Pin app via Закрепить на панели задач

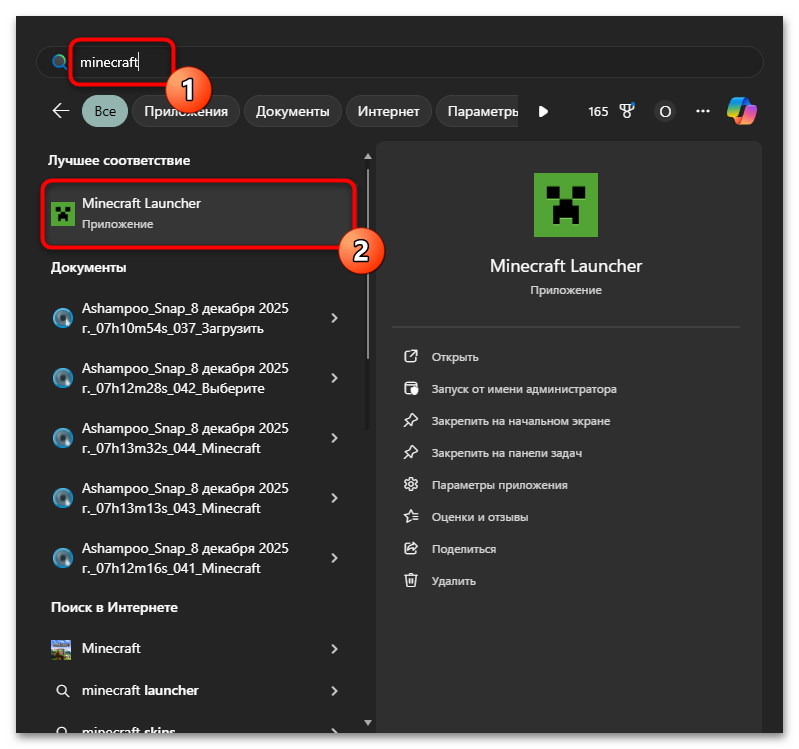pos(506,453)
